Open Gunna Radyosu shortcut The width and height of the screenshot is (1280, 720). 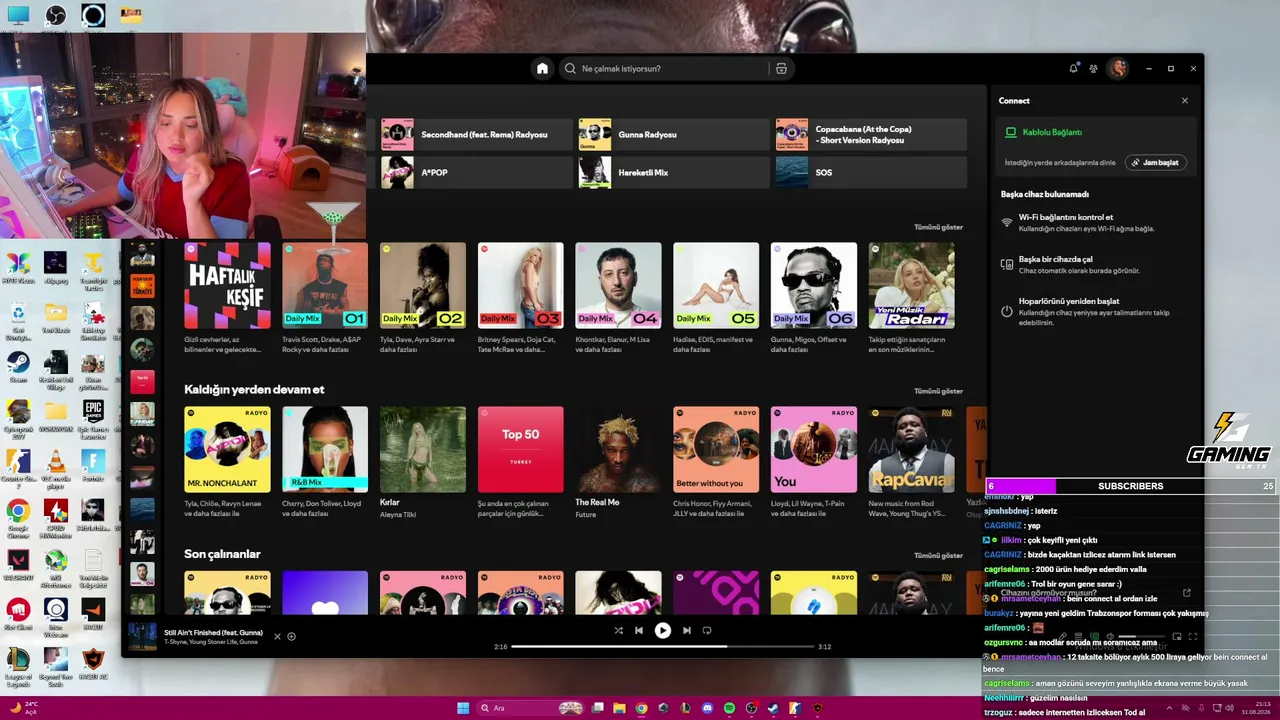673,135
